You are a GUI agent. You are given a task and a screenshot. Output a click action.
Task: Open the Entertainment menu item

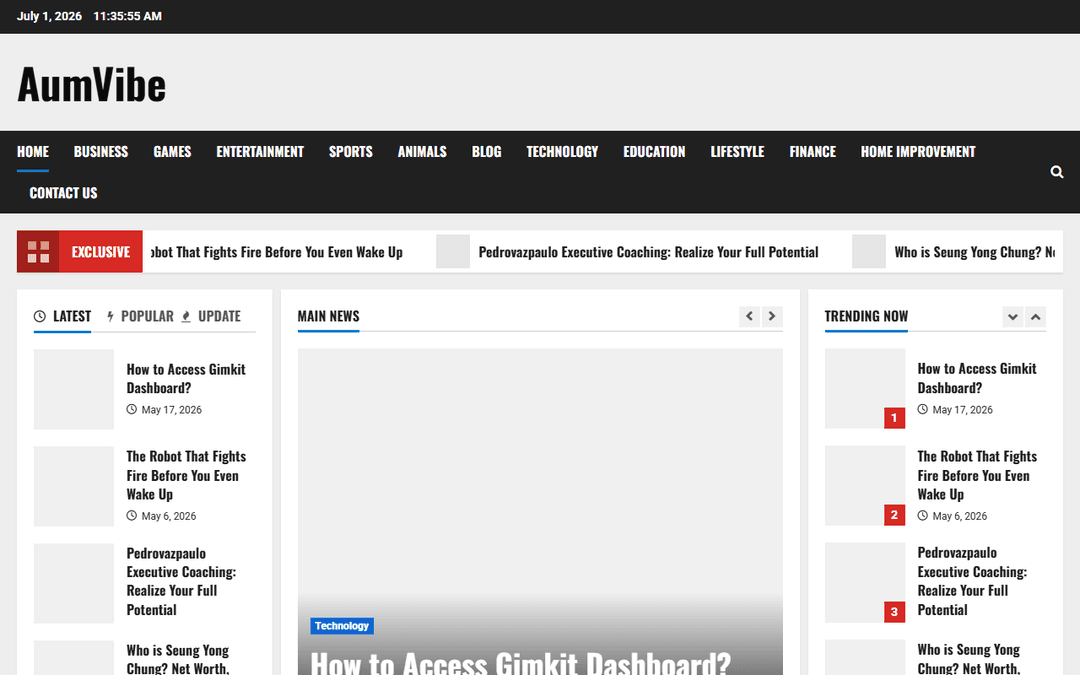coord(260,152)
